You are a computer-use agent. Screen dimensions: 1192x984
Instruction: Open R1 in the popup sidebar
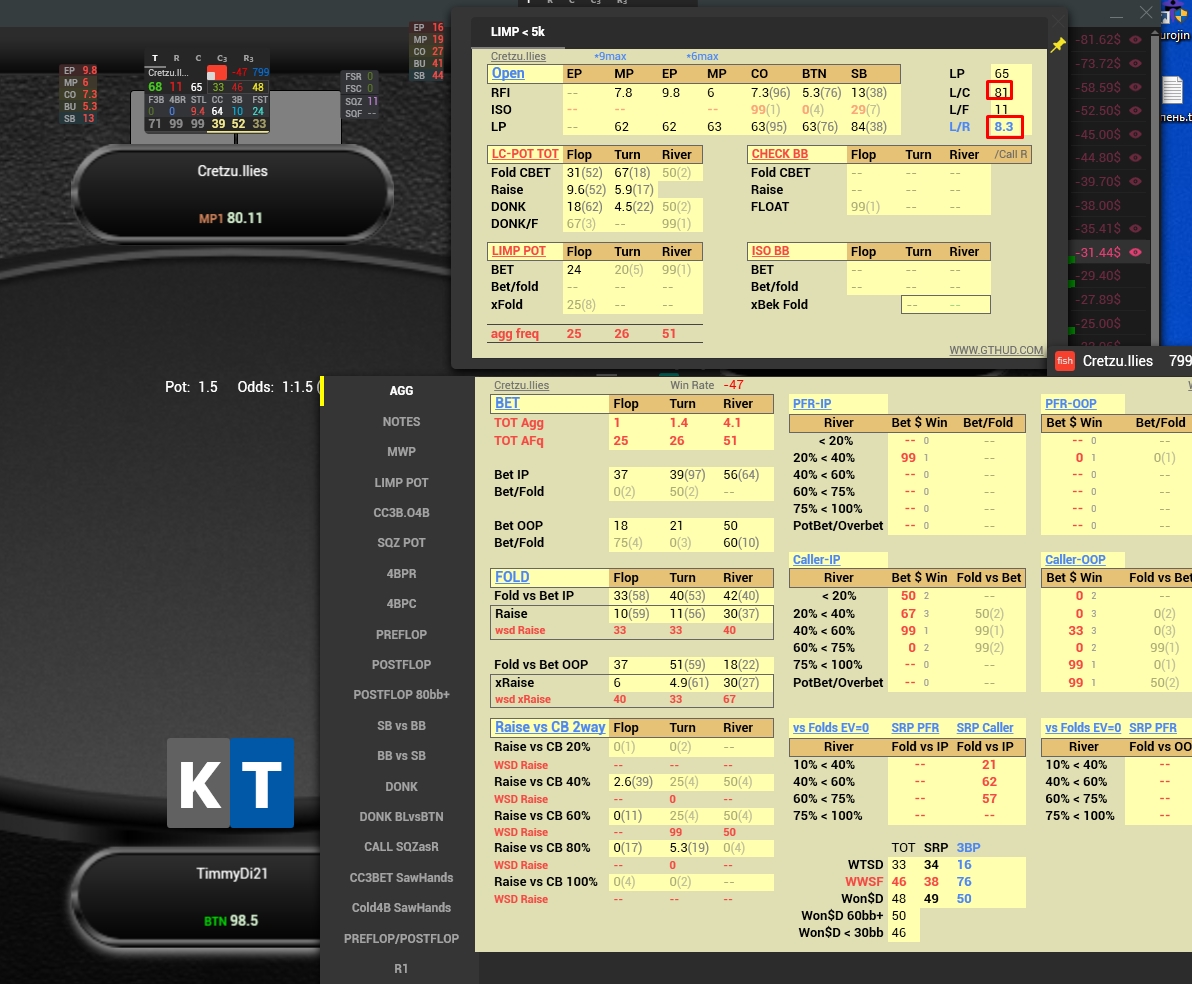(401, 969)
